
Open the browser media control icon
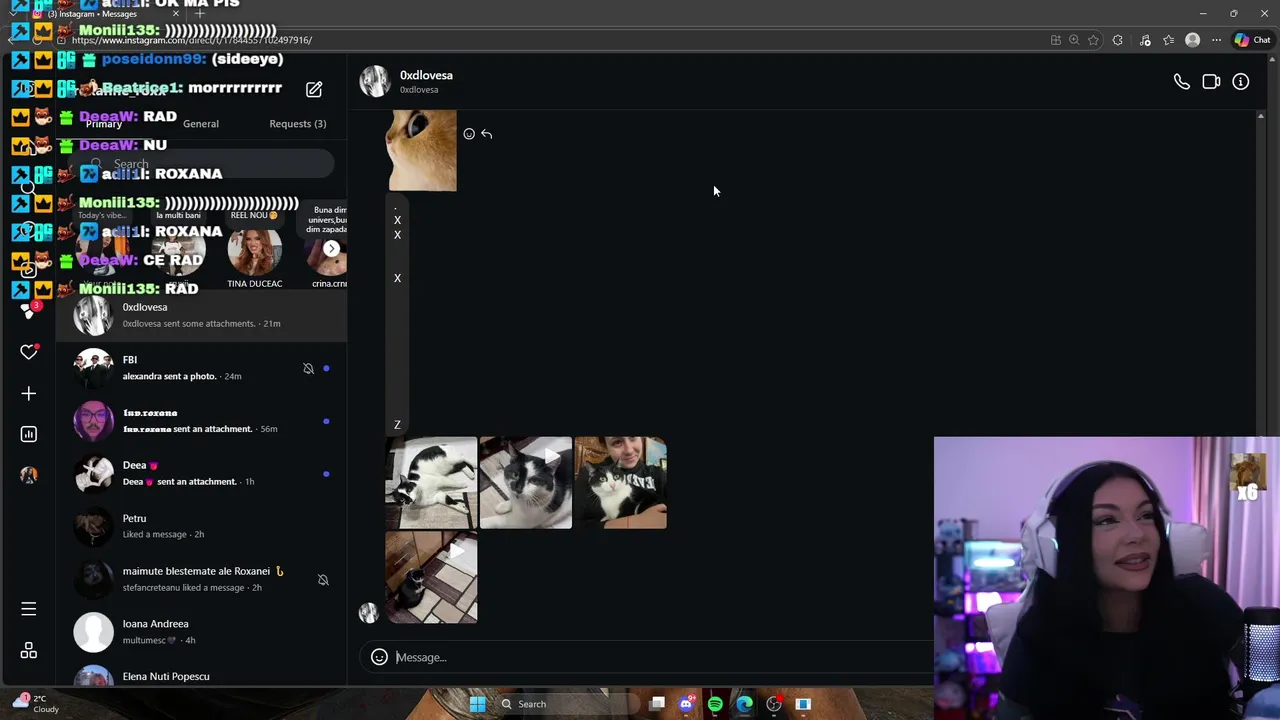point(1145,40)
